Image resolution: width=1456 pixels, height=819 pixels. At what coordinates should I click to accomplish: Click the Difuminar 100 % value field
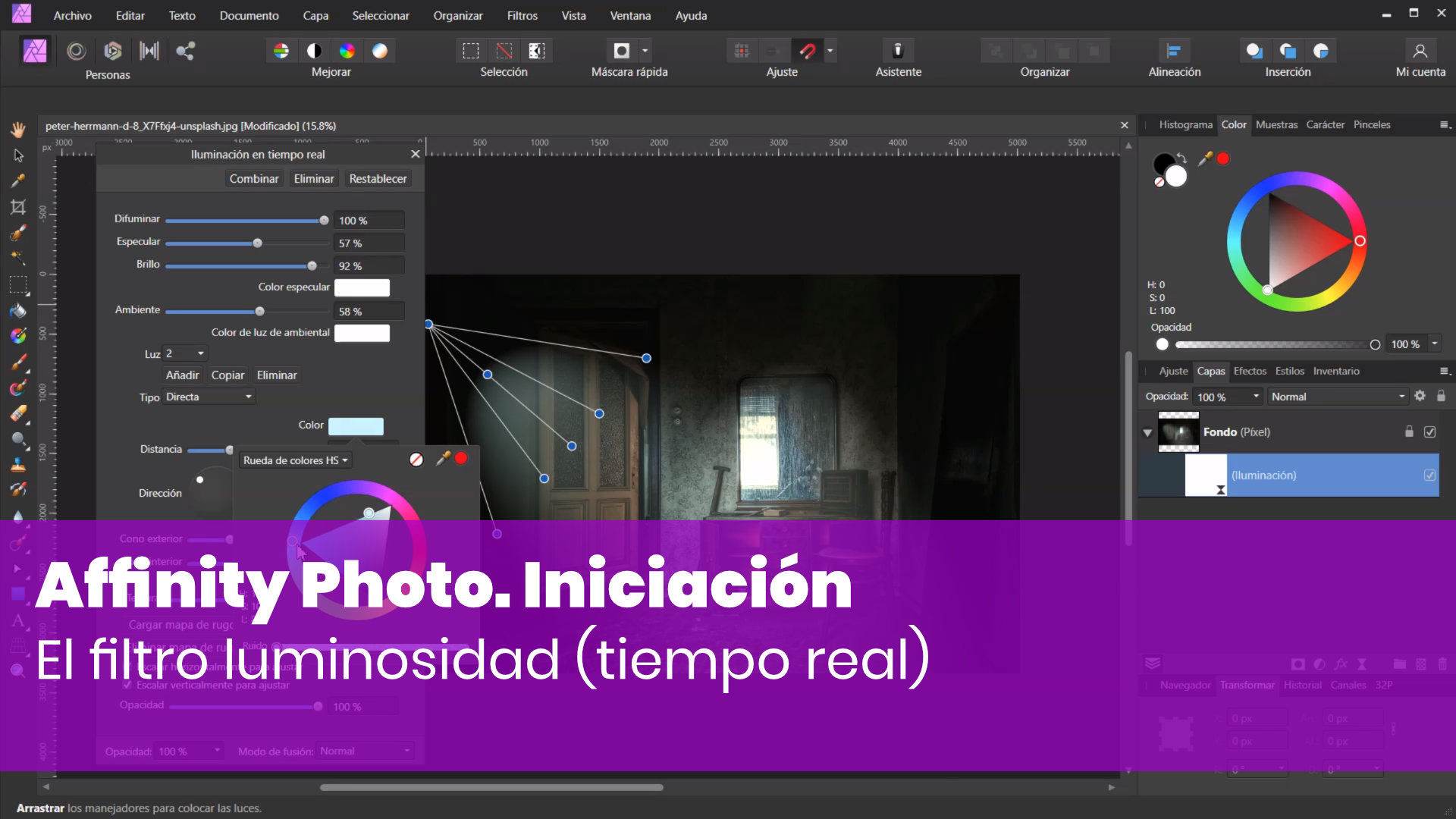tap(369, 220)
